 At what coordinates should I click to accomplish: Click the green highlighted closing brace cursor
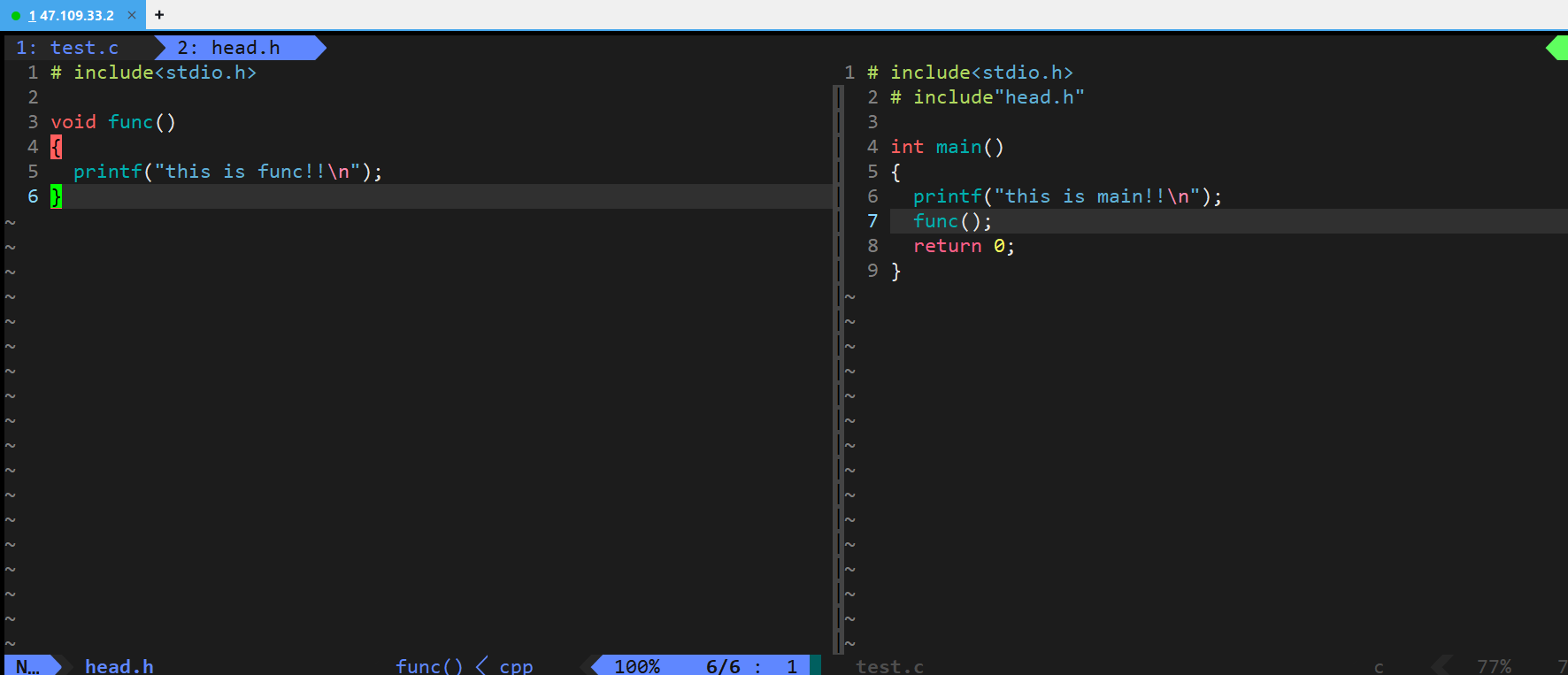coord(56,196)
